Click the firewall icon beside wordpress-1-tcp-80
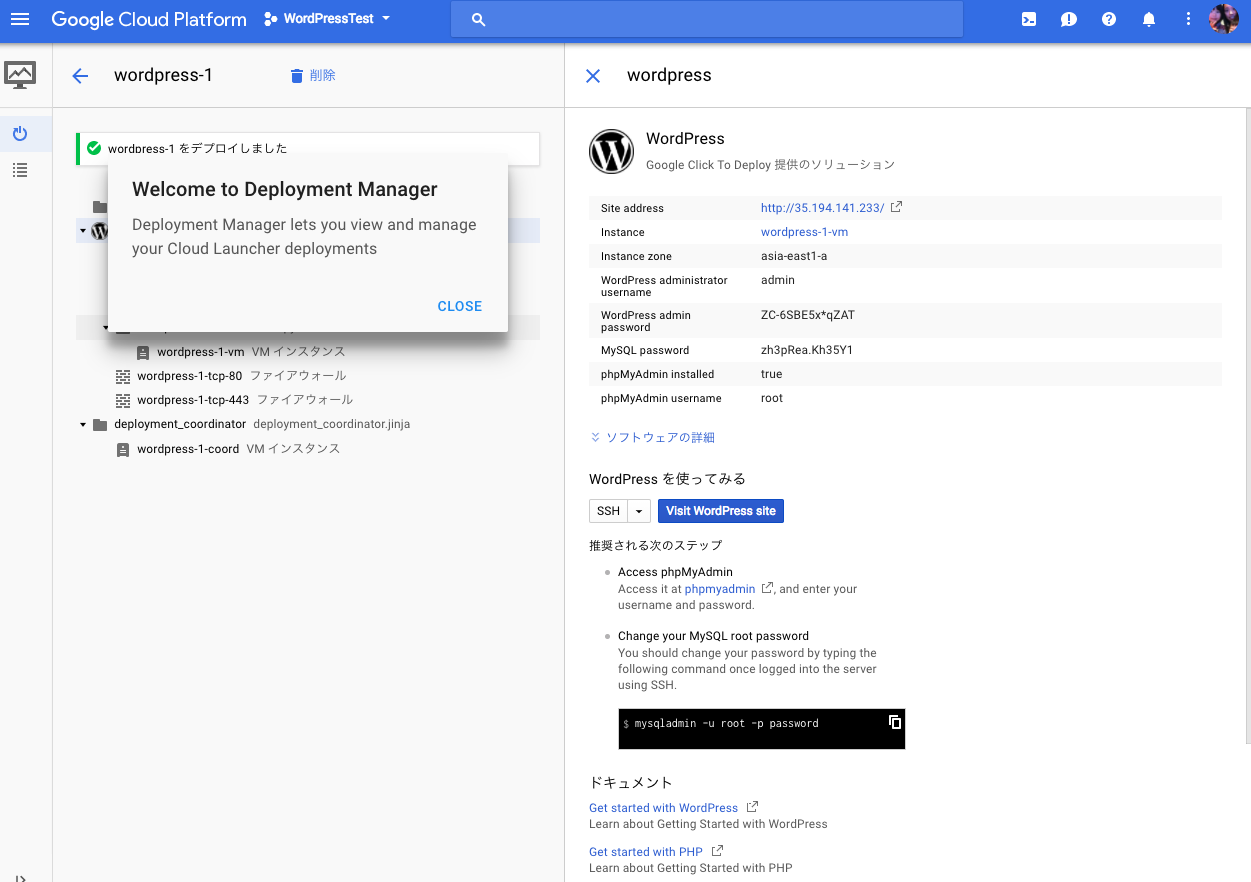Viewport: 1251px width, 882px height. coord(123,376)
